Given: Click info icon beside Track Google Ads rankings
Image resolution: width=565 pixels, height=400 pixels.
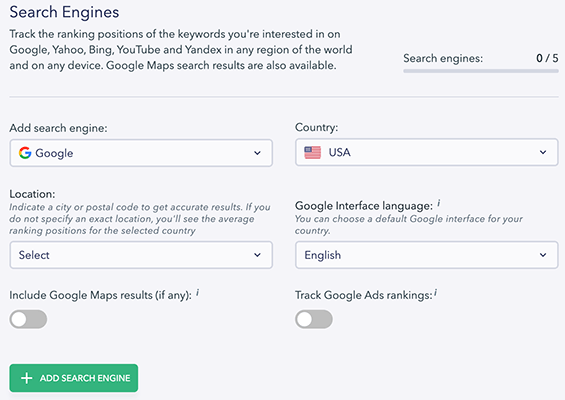Looking at the screenshot, I should click(435, 293).
